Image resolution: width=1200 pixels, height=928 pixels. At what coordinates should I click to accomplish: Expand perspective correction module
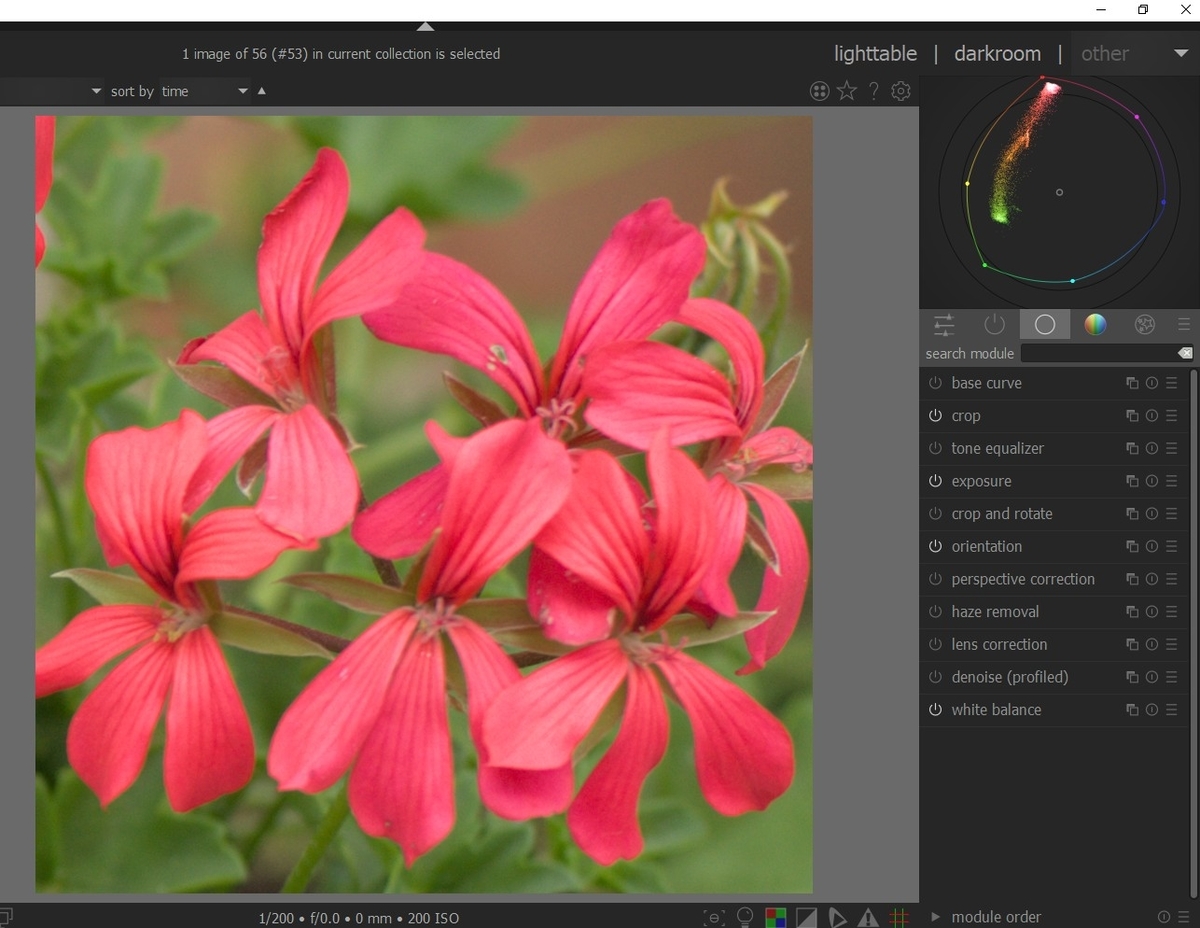click(x=1023, y=579)
